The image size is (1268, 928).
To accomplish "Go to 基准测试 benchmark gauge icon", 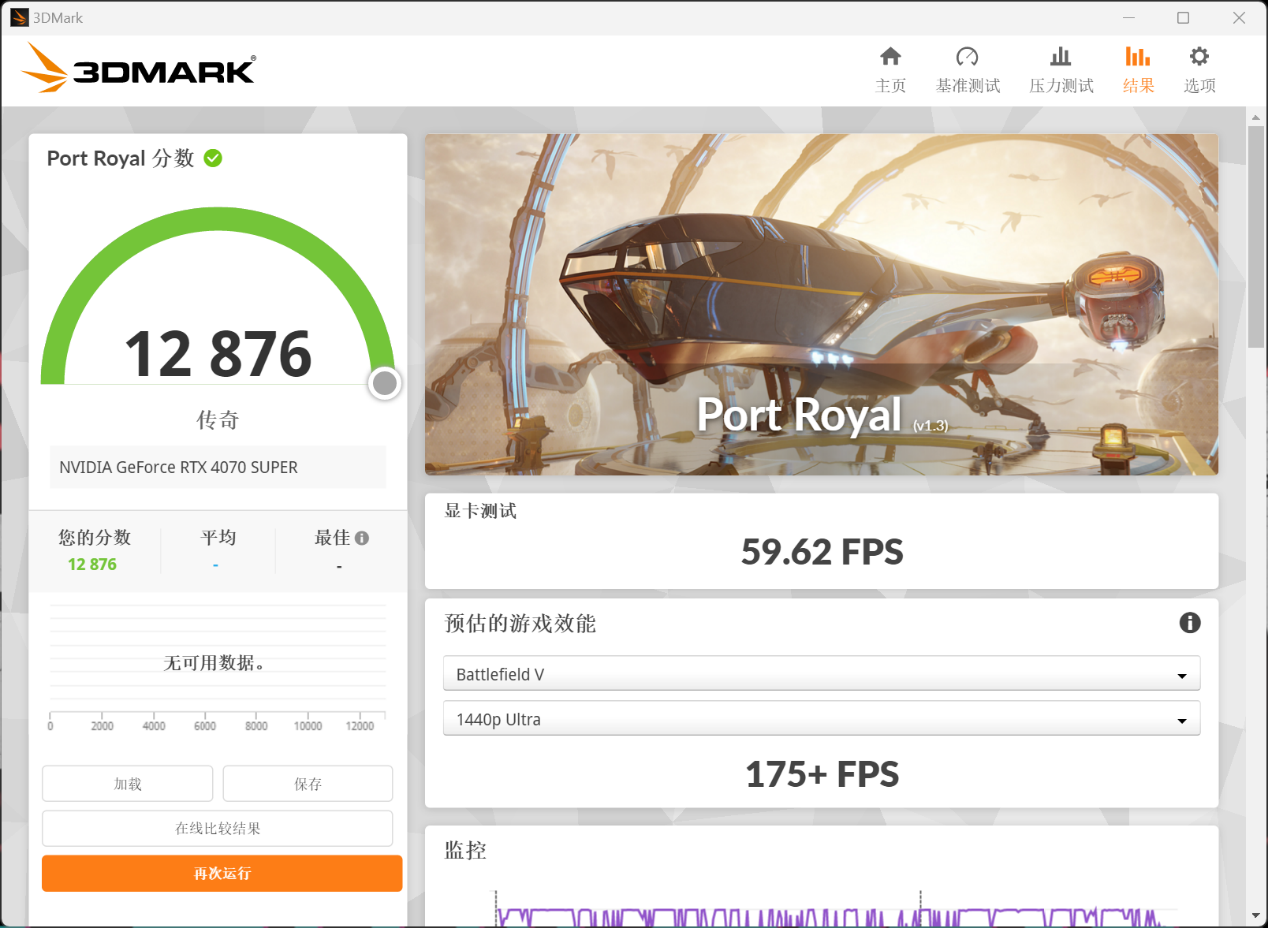I will coord(967,57).
